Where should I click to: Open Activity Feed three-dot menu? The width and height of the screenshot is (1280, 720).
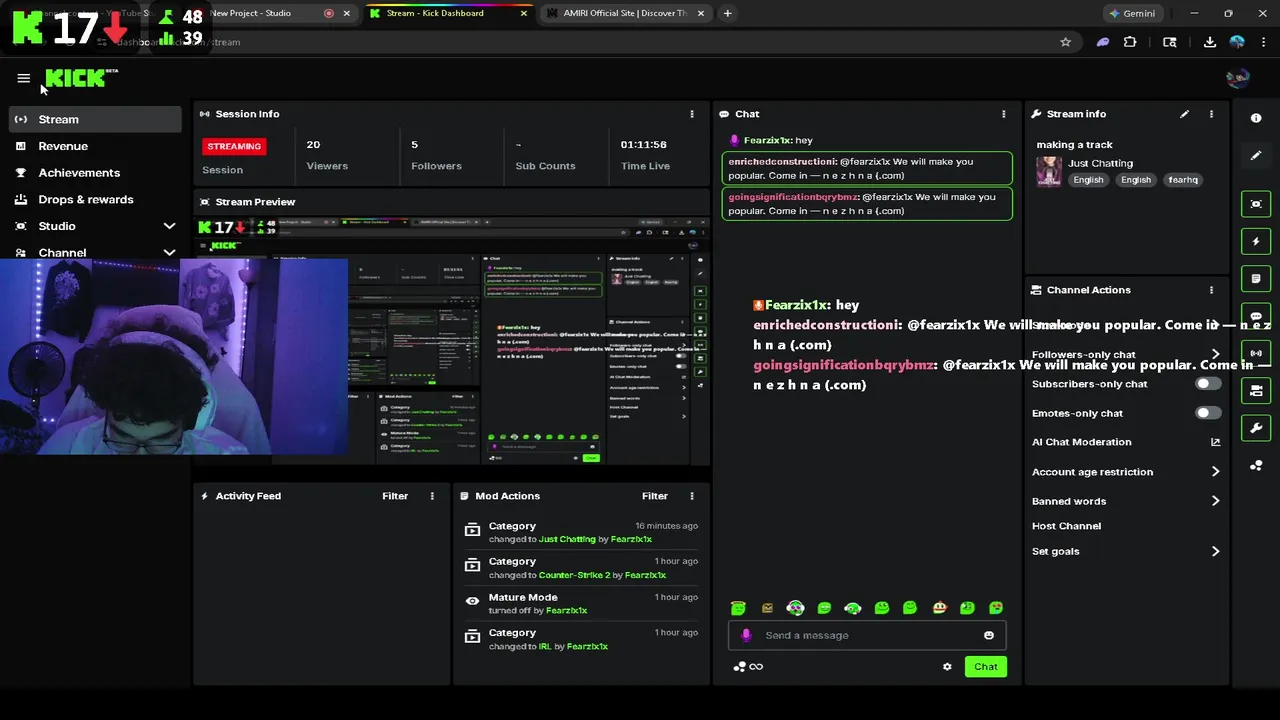pos(432,496)
